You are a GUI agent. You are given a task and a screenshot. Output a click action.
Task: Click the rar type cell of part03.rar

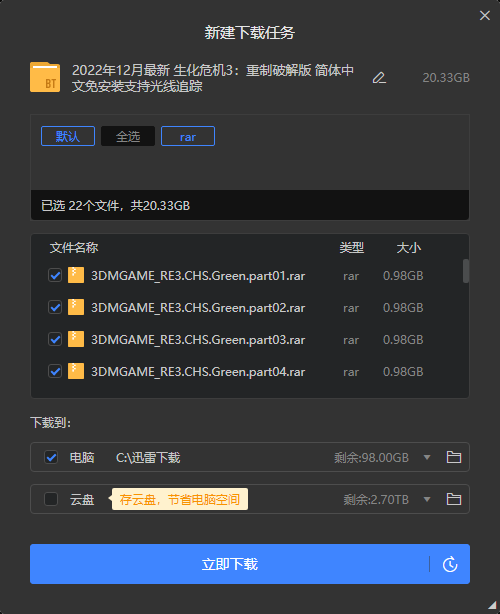(x=351, y=340)
